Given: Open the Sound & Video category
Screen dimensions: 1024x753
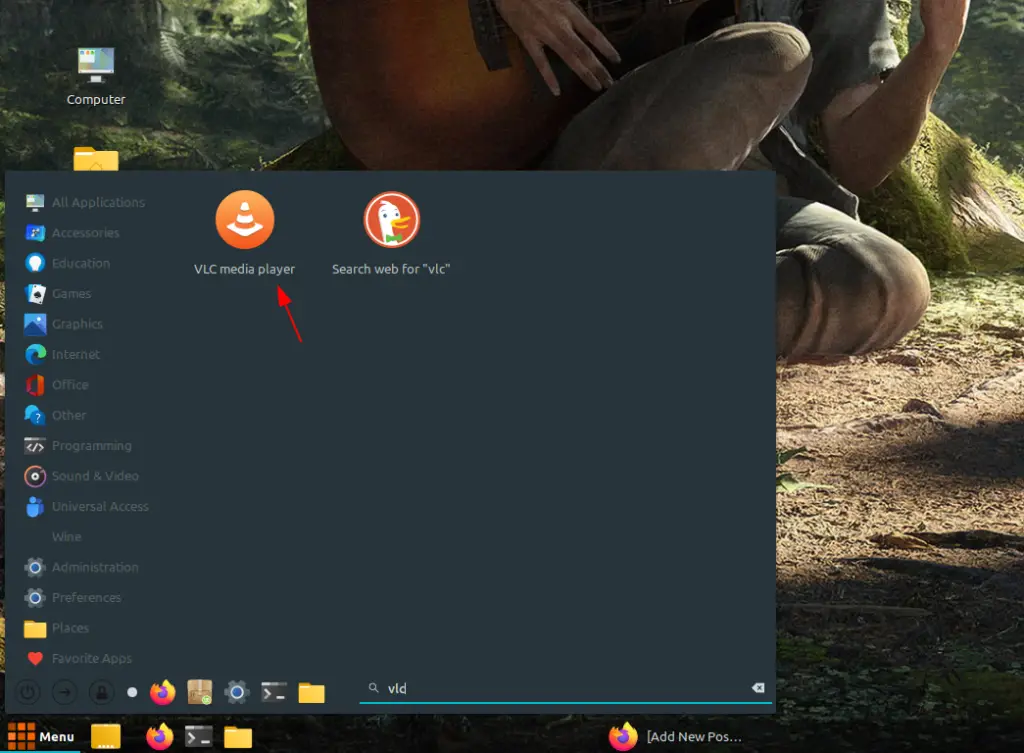Looking at the screenshot, I should coord(82,476).
